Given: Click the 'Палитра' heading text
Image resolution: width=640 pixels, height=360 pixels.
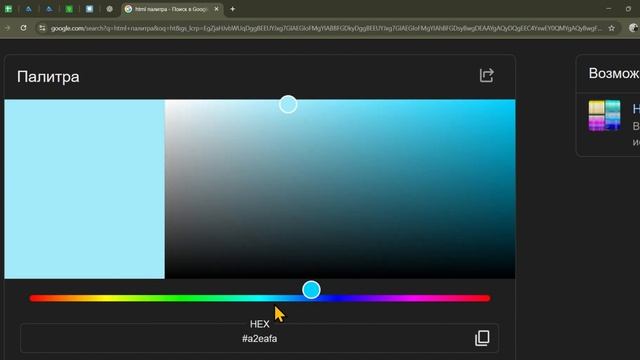Looking at the screenshot, I should (48, 77).
